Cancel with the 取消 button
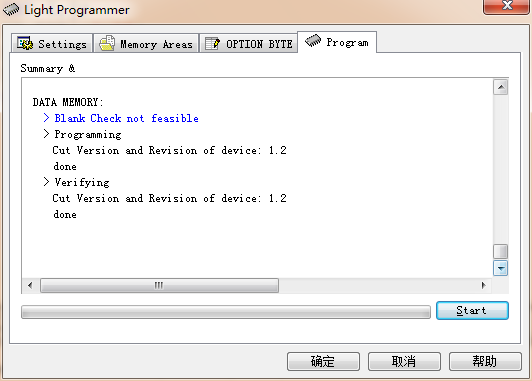The image size is (532, 381). coord(404,361)
